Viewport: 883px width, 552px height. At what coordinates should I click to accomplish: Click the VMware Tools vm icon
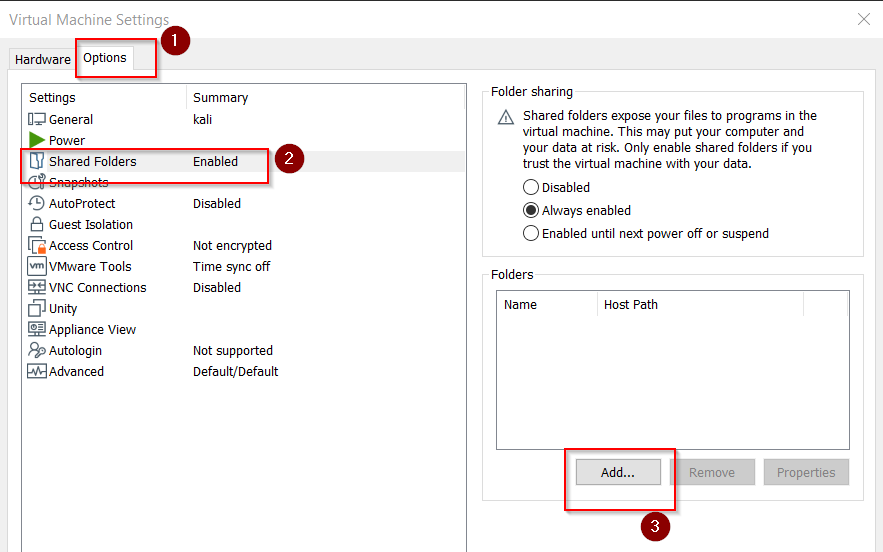tap(37, 266)
